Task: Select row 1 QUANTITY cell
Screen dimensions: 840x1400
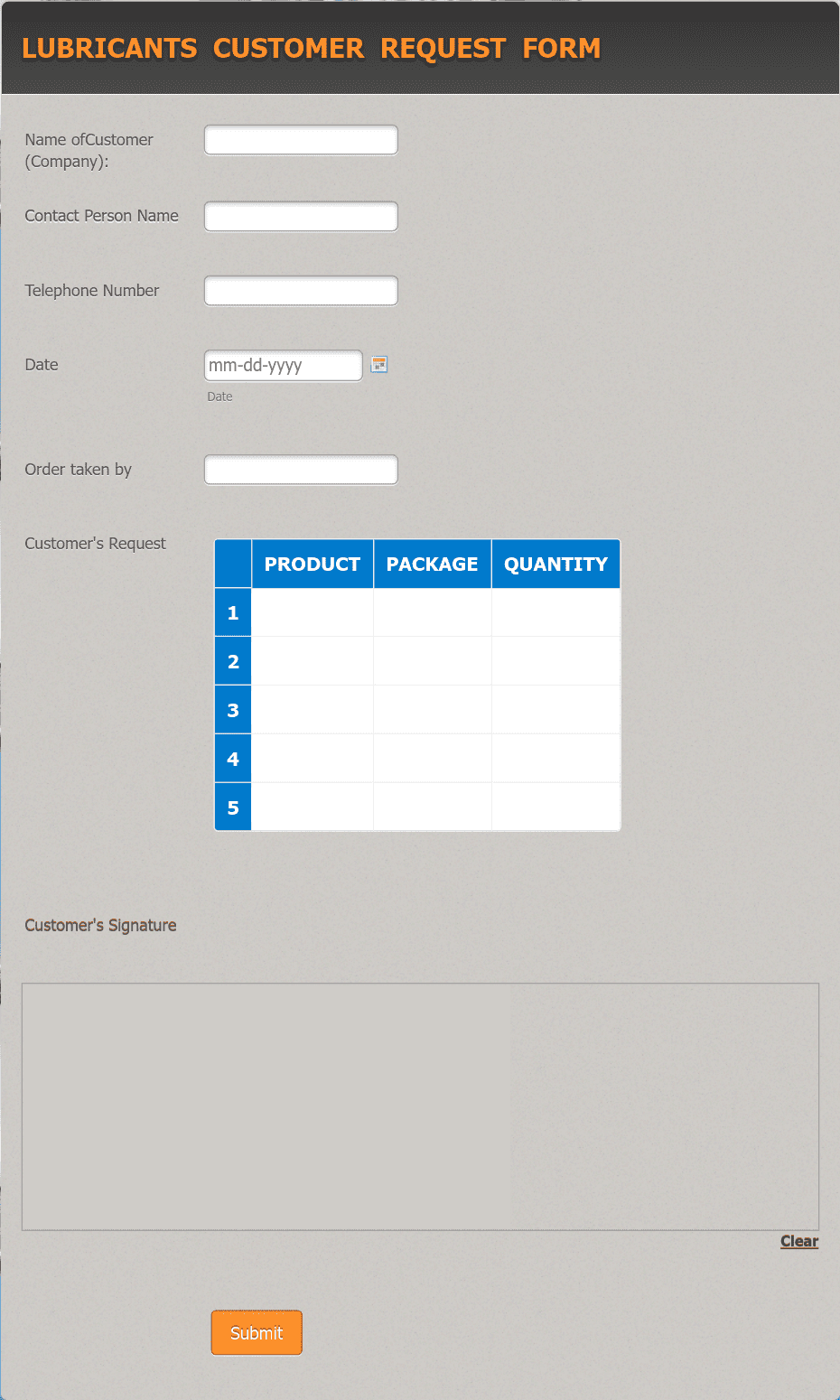Action: pyautogui.click(x=556, y=612)
